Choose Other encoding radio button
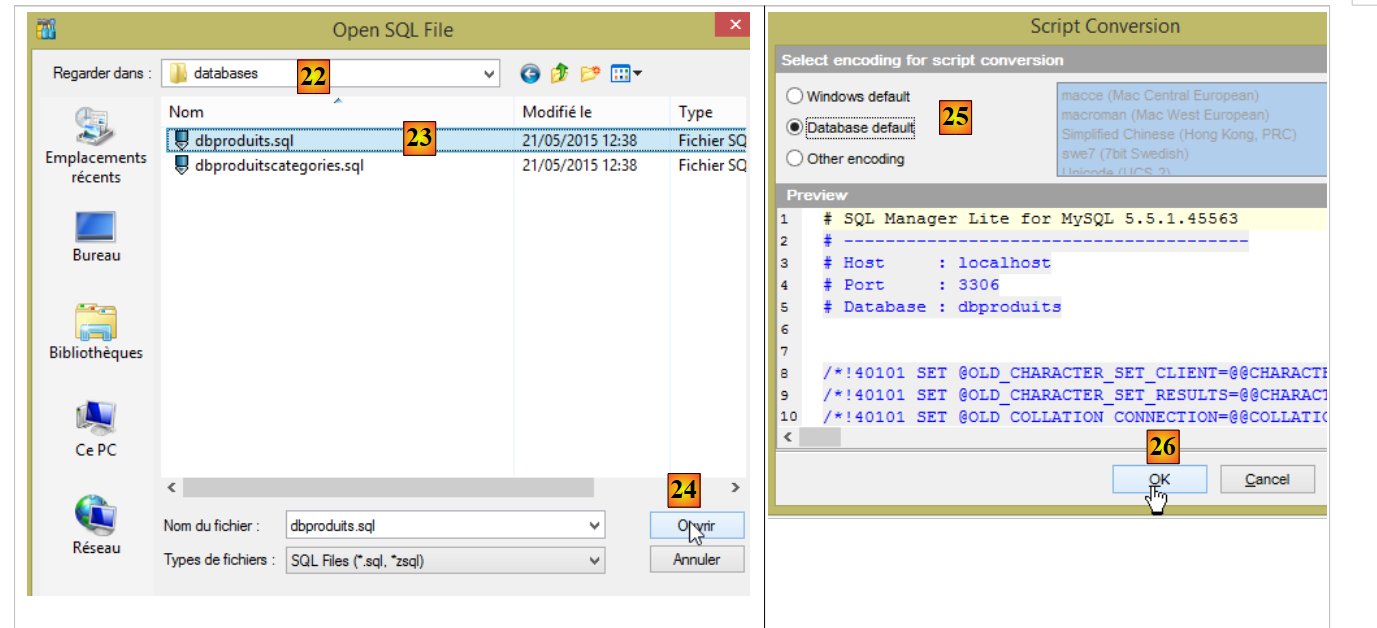Image resolution: width=1377 pixels, height=628 pixels. tap(795, 159)
